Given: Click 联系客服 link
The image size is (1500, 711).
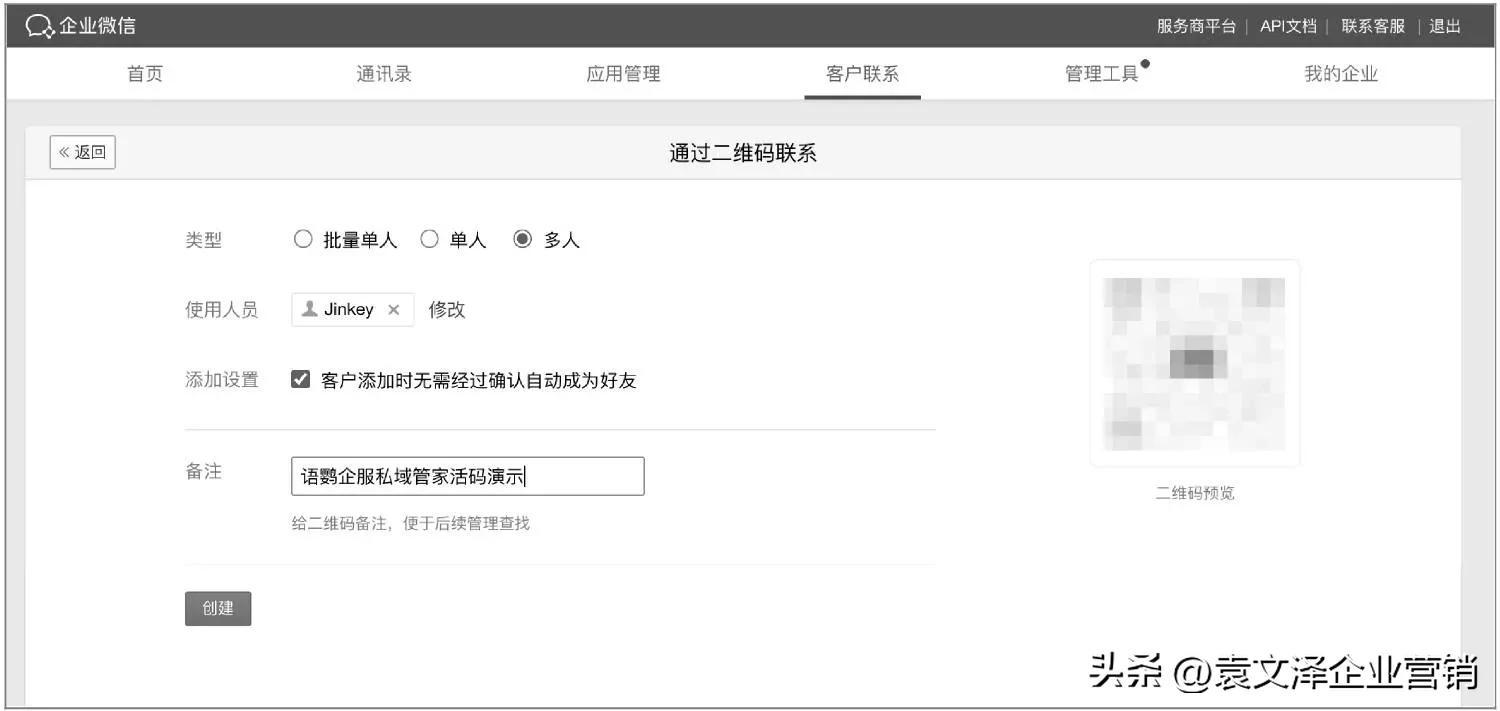Looking at the screenshot, I should pyautogui.click(x=1373, y=27).
